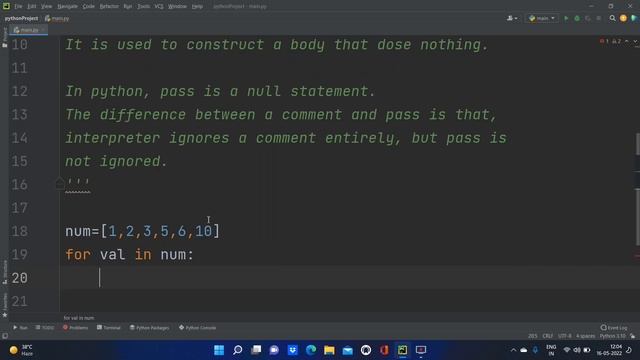
Task: Click the editor vertical scrollbar thumb
Action: click(638, 189)
